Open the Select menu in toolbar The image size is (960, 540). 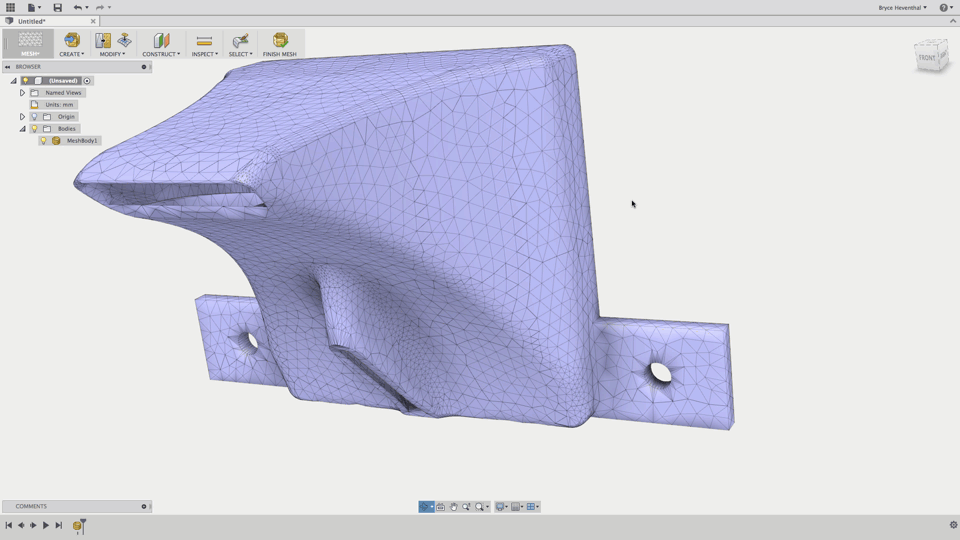pyautogui.click(x=240, y=54)
